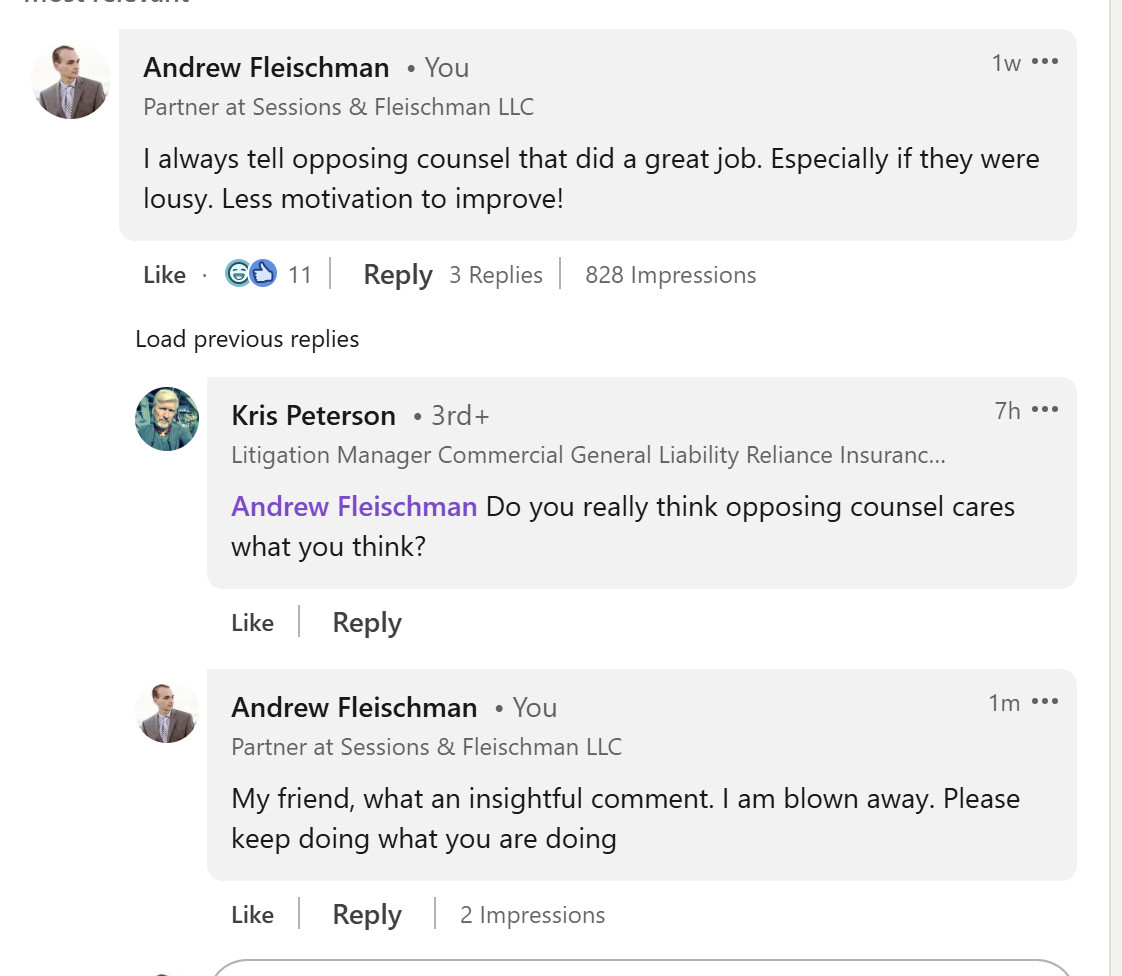Load previous replies in the thread
The height and width of the screenshot is (976, 1122).
click(247, 339)
